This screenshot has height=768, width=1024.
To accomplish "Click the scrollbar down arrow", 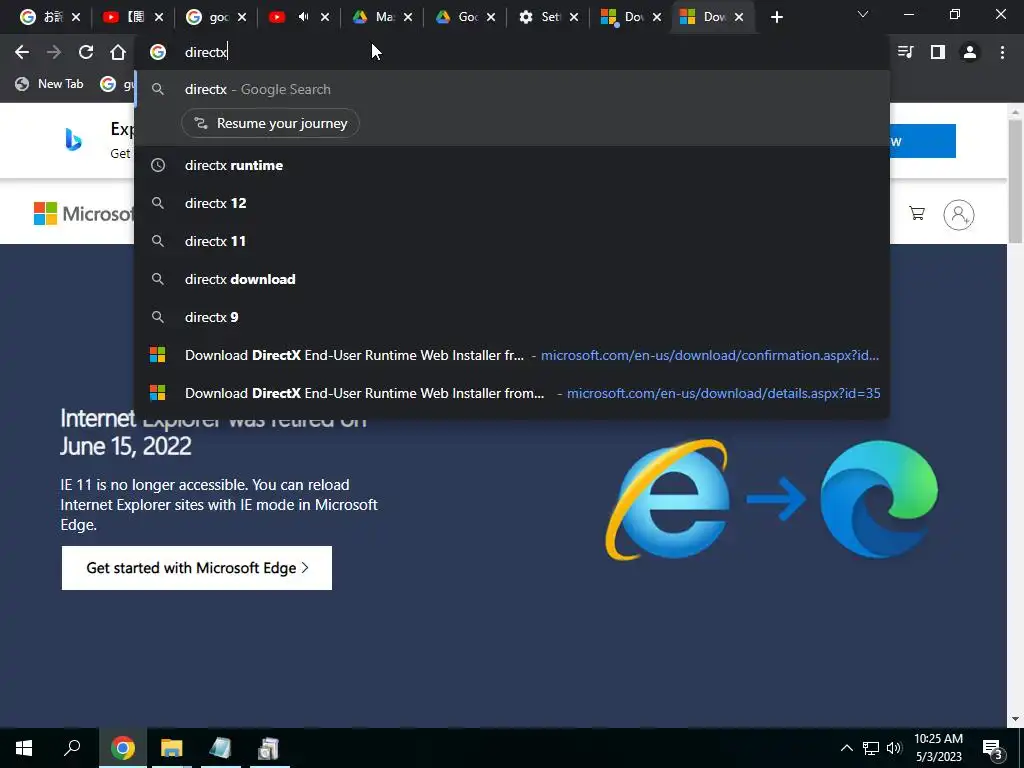I will click(x=1015, y=719).
